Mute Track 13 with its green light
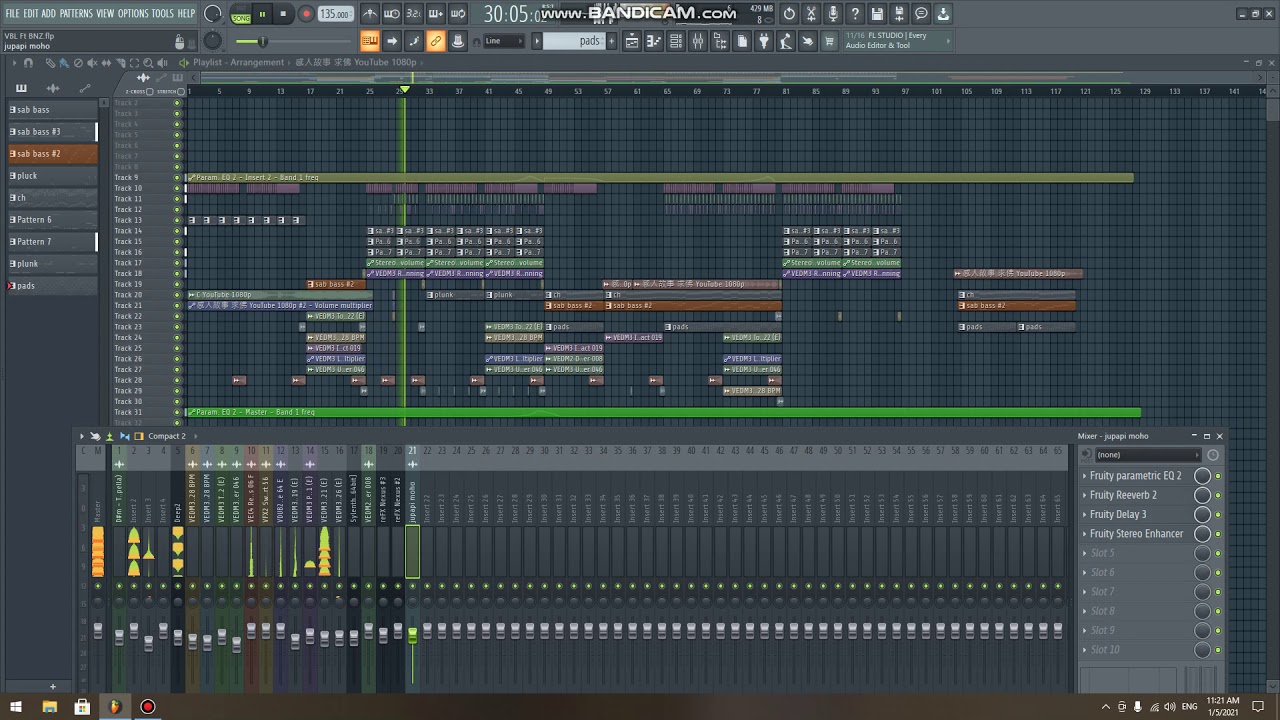1280x720 pixels. (x=177, y=221)
